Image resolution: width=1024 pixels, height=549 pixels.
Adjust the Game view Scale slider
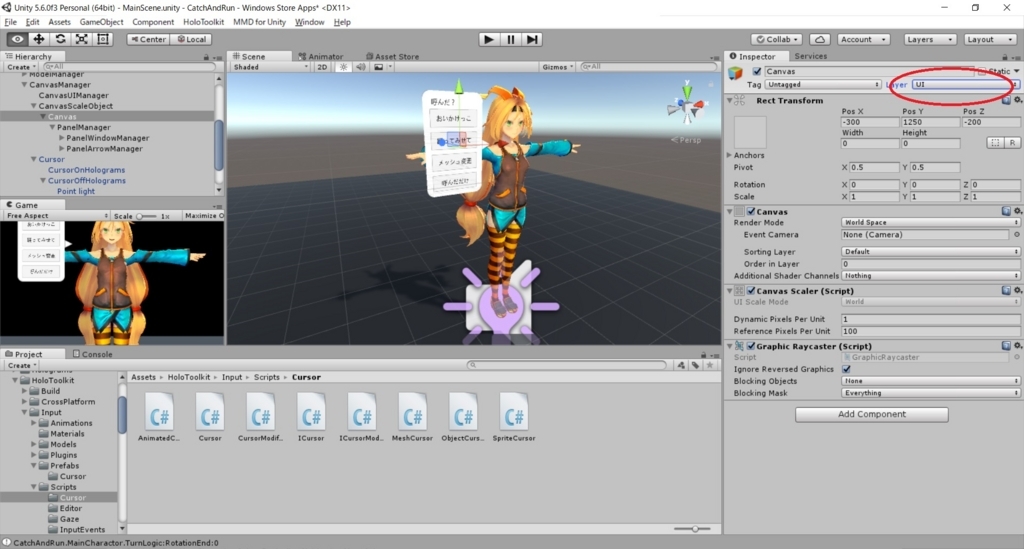[146, 216]
